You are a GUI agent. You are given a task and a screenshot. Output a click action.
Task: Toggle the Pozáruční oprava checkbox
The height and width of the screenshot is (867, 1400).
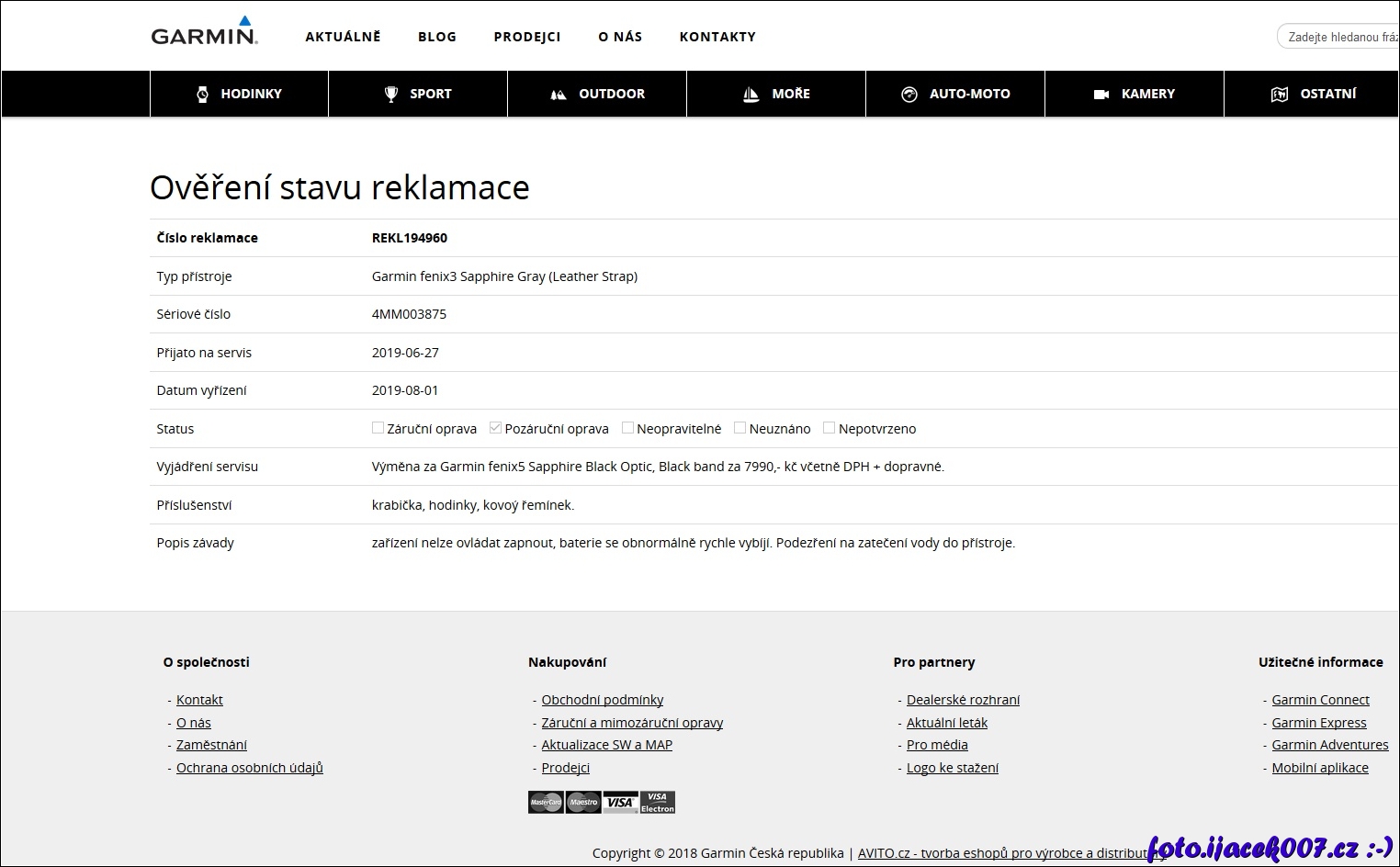click(x=495, y=428)
